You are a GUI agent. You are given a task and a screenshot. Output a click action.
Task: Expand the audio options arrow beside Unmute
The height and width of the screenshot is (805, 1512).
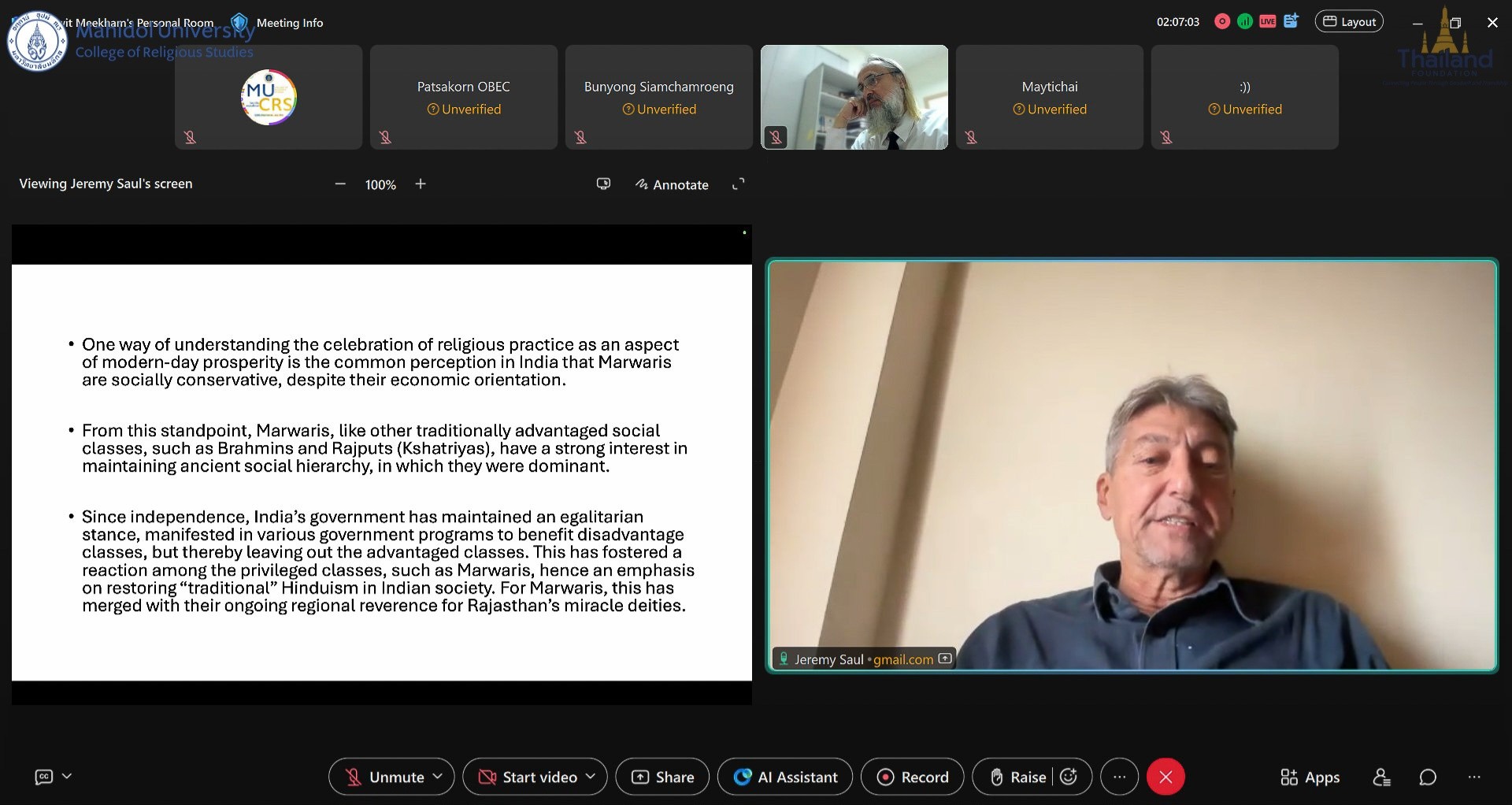click(438, 777)
